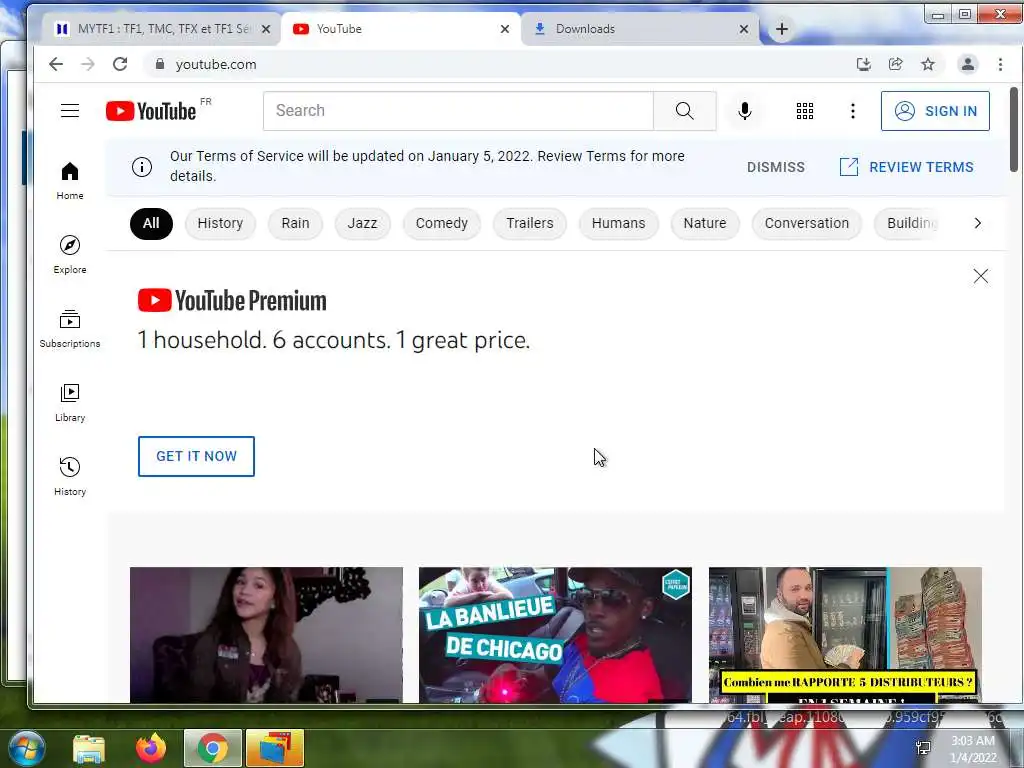Open the Windows Start button
1024x768 pixels.
tap(27, 748)
